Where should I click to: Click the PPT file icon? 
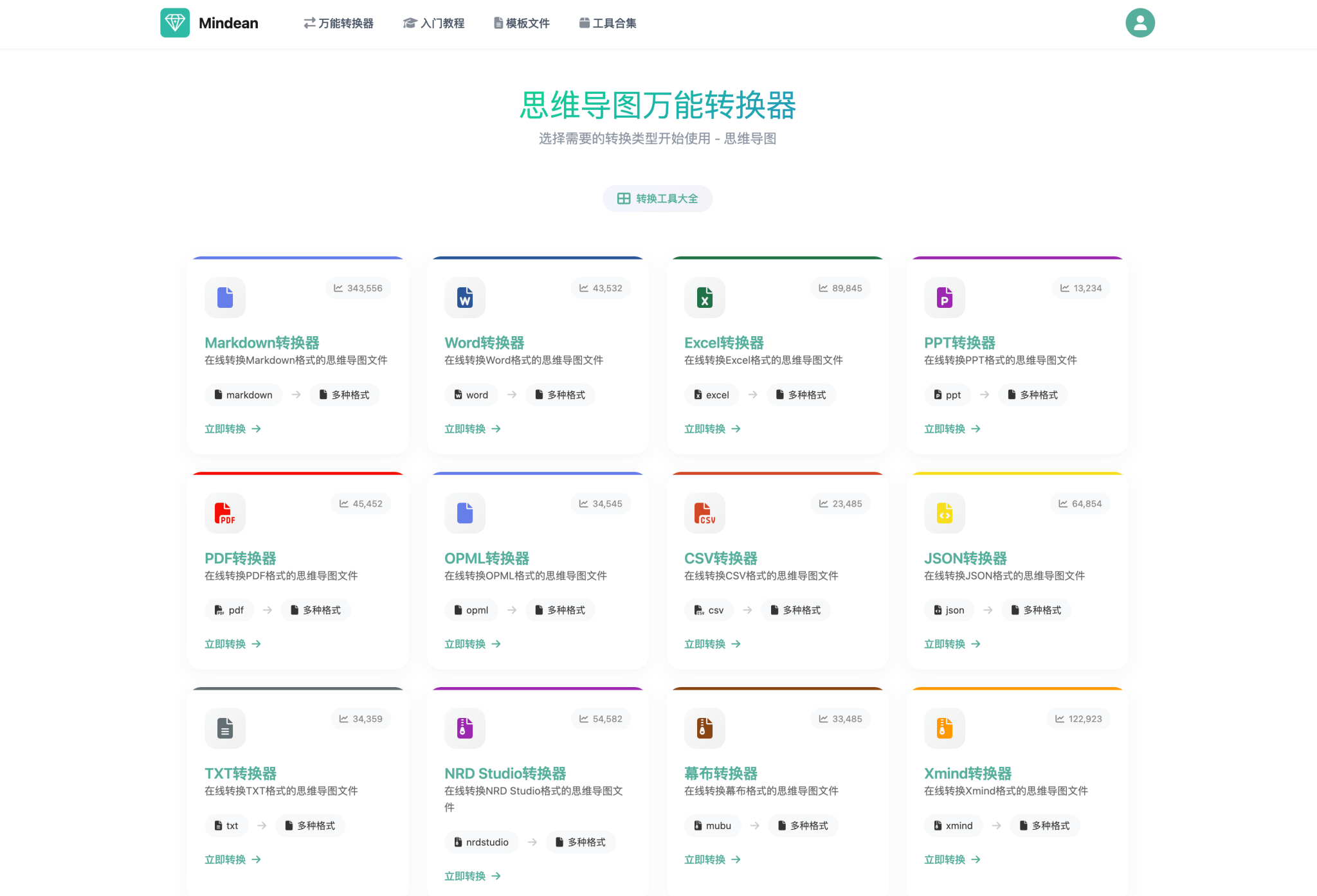click(944, 298)
